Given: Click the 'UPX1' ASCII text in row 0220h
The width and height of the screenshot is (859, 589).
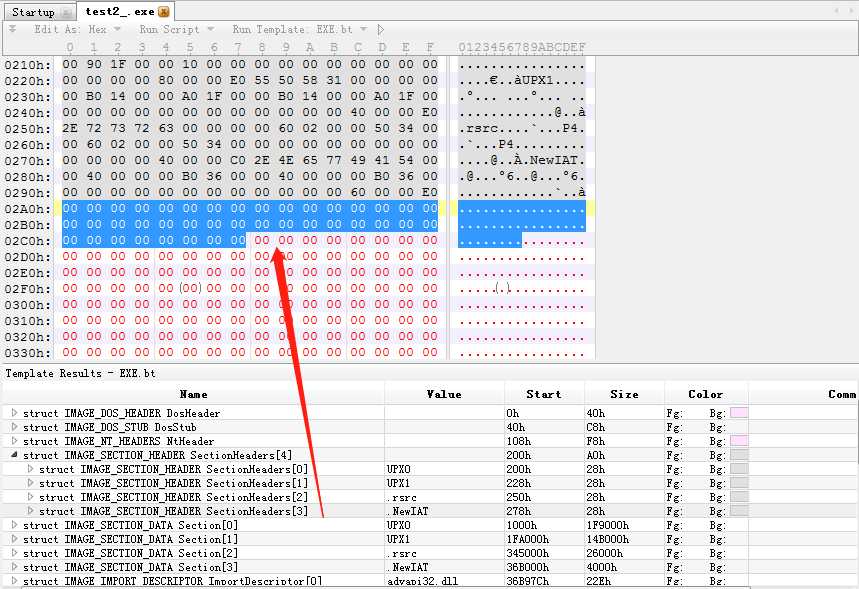Looking at the screenshot, I should pos(537,81).
